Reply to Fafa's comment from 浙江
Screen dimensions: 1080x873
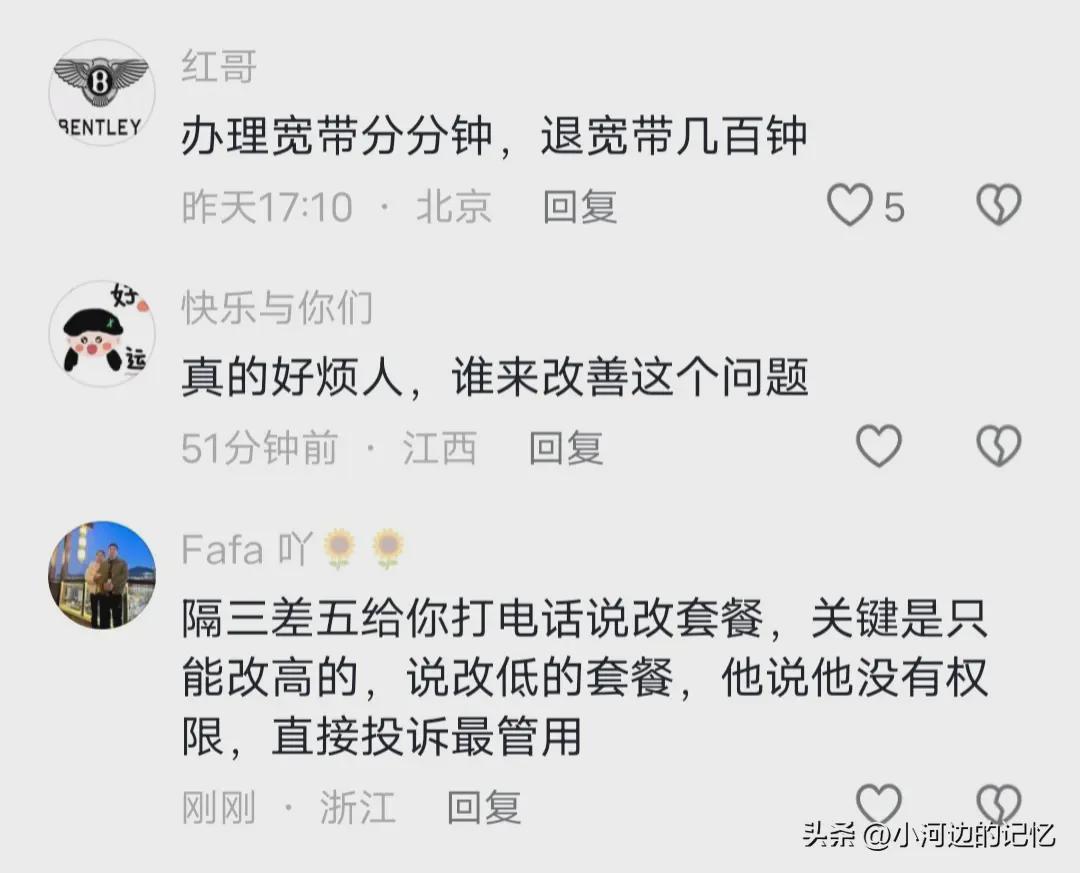(x=484, y=807)
